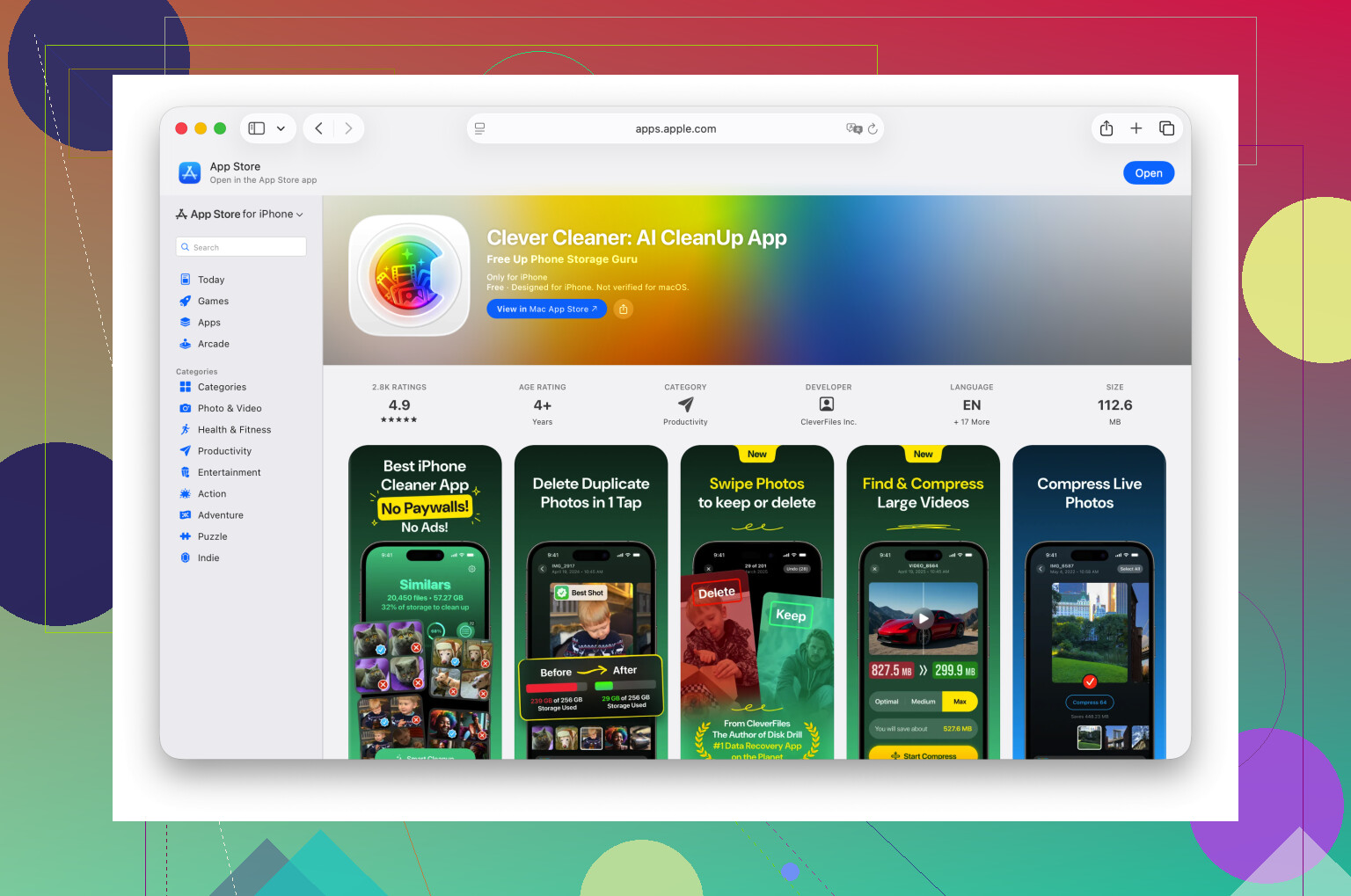Open the Today section
This screenshot has height=896, width=1351.
point(211,280)
